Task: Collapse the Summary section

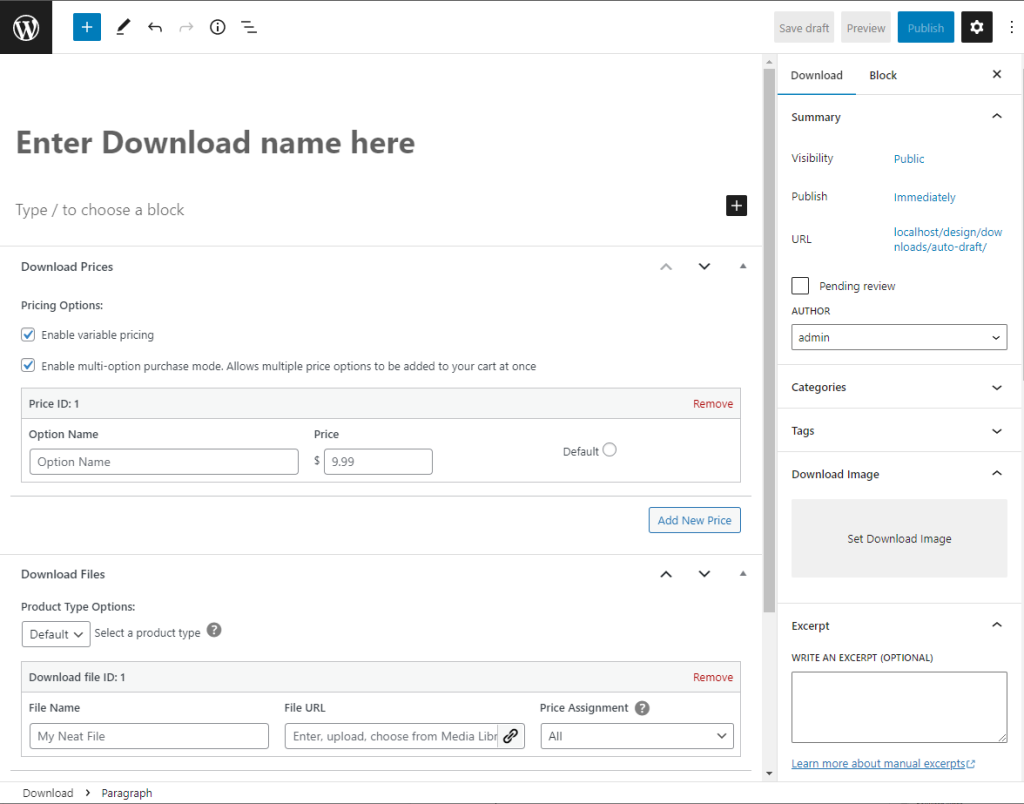Action: coord(997,117)
